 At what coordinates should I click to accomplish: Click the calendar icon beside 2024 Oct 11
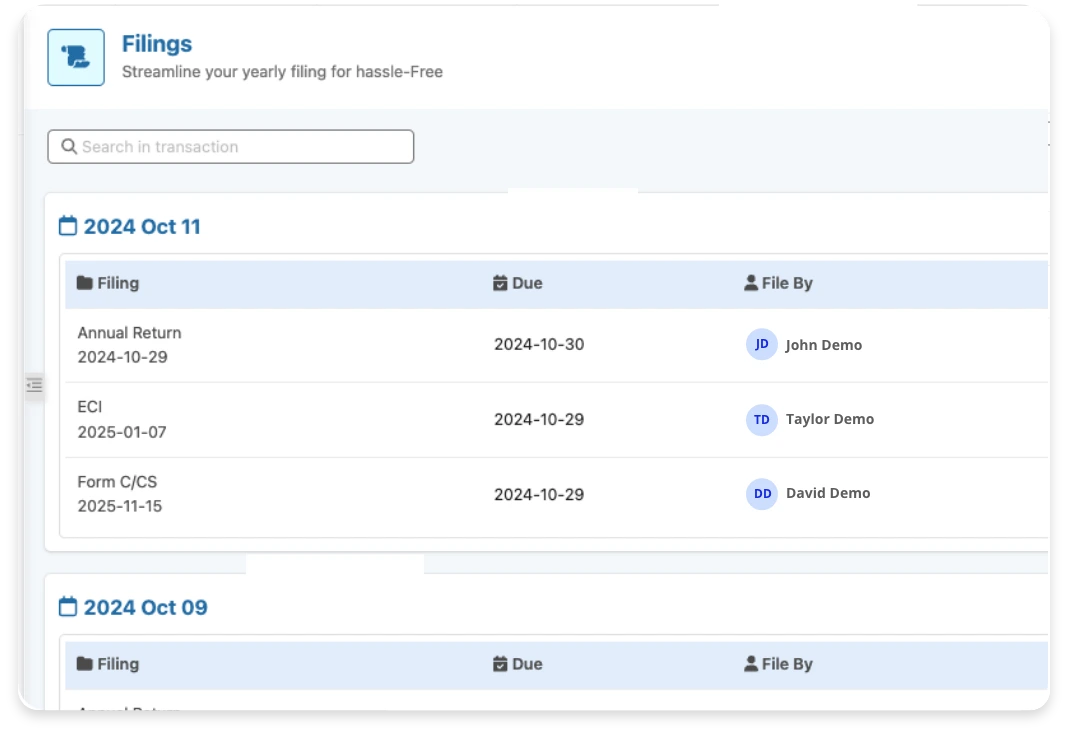point(67,225)
